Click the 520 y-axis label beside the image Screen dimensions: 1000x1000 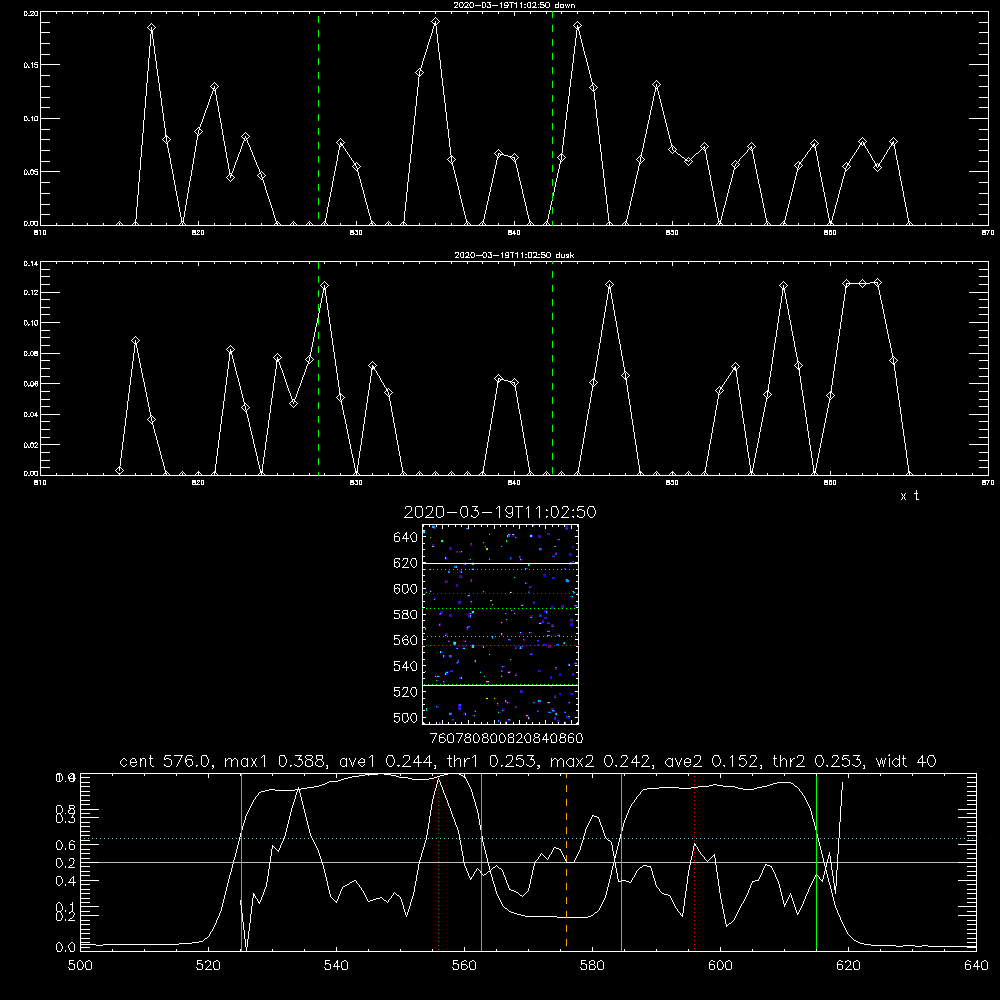point(406,691)
